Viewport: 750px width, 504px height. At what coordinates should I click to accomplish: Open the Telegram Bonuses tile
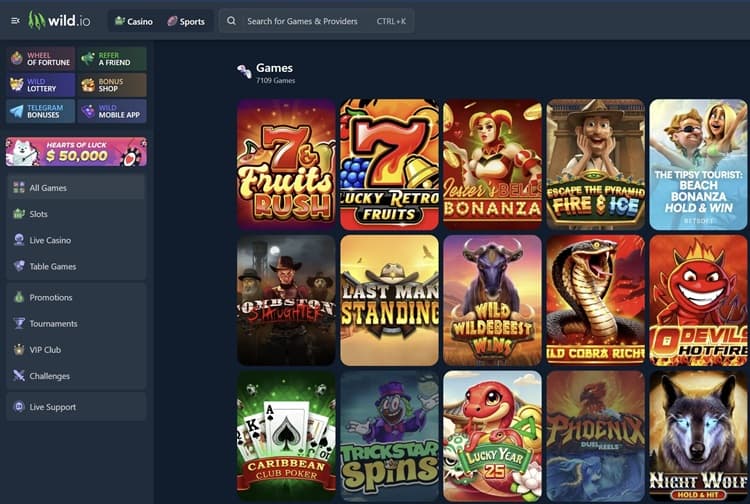(x=41, y=111)
